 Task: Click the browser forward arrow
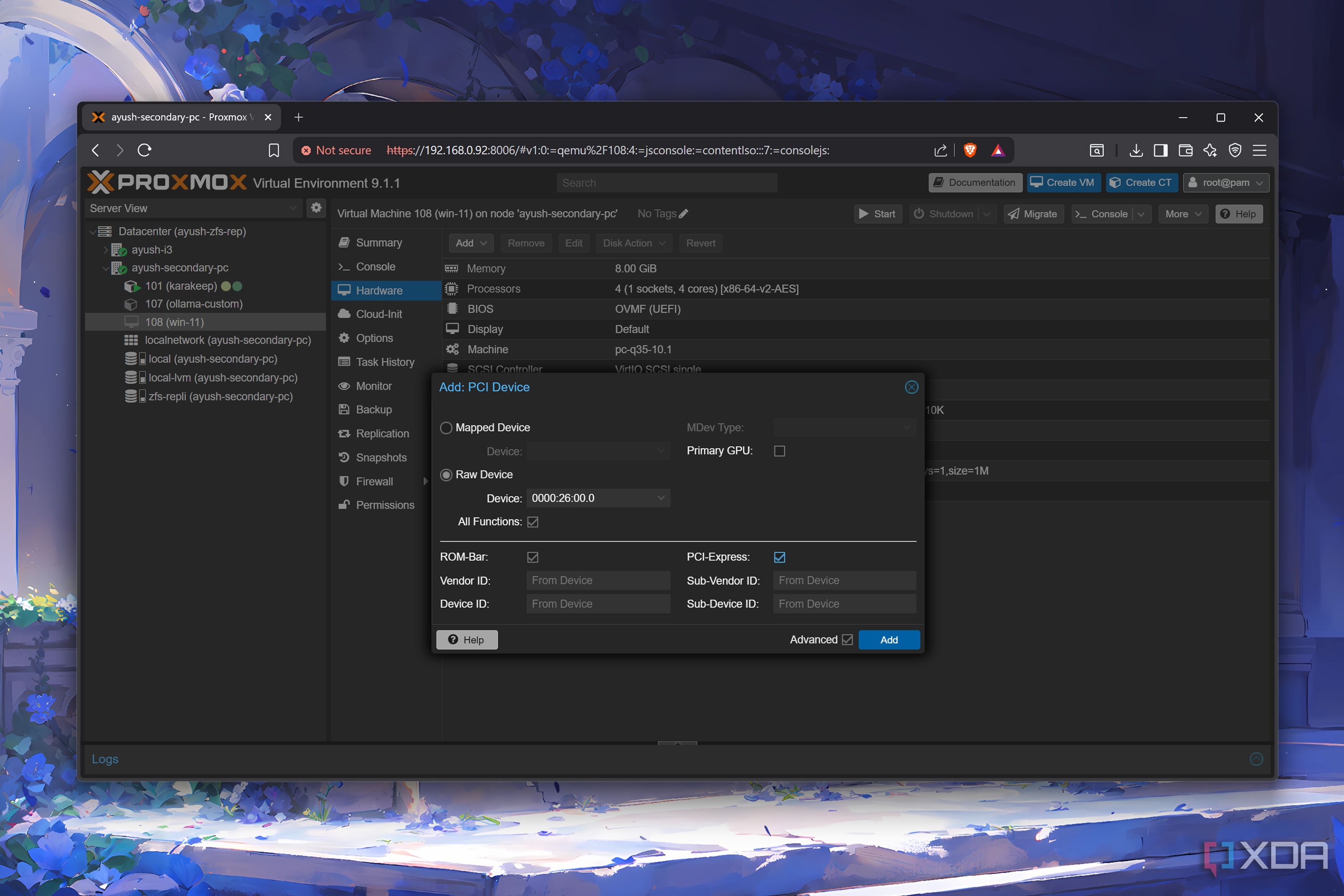[x=120, y=150]
